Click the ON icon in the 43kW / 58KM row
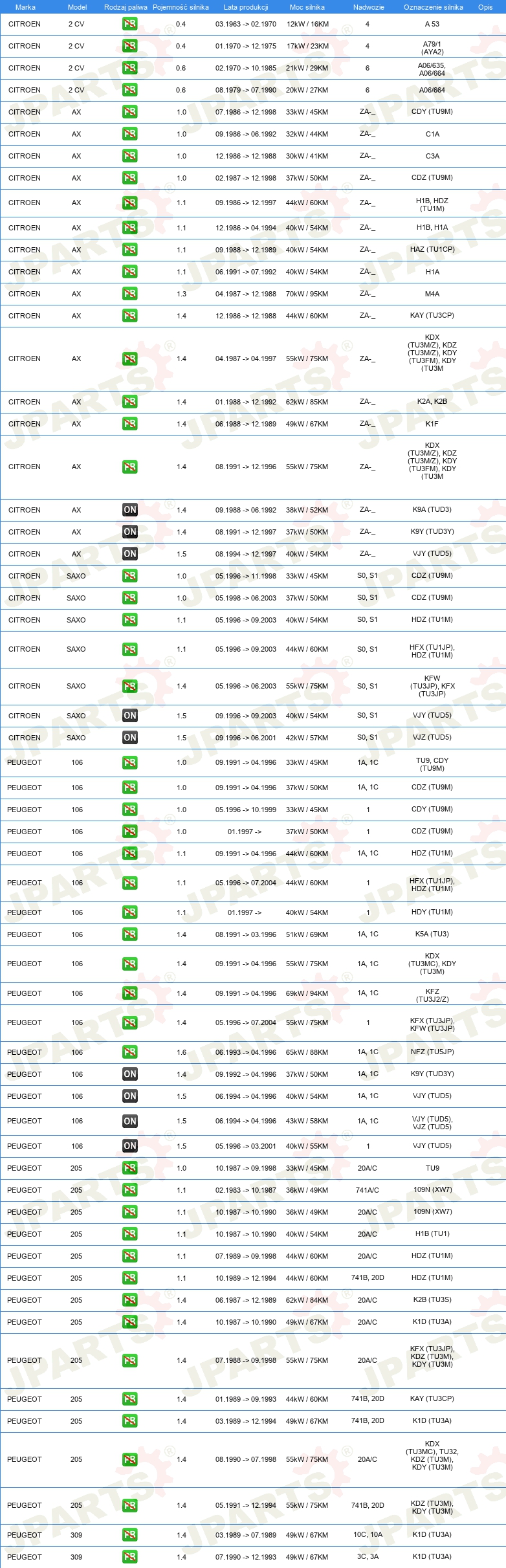 [x=130, y=1121]
